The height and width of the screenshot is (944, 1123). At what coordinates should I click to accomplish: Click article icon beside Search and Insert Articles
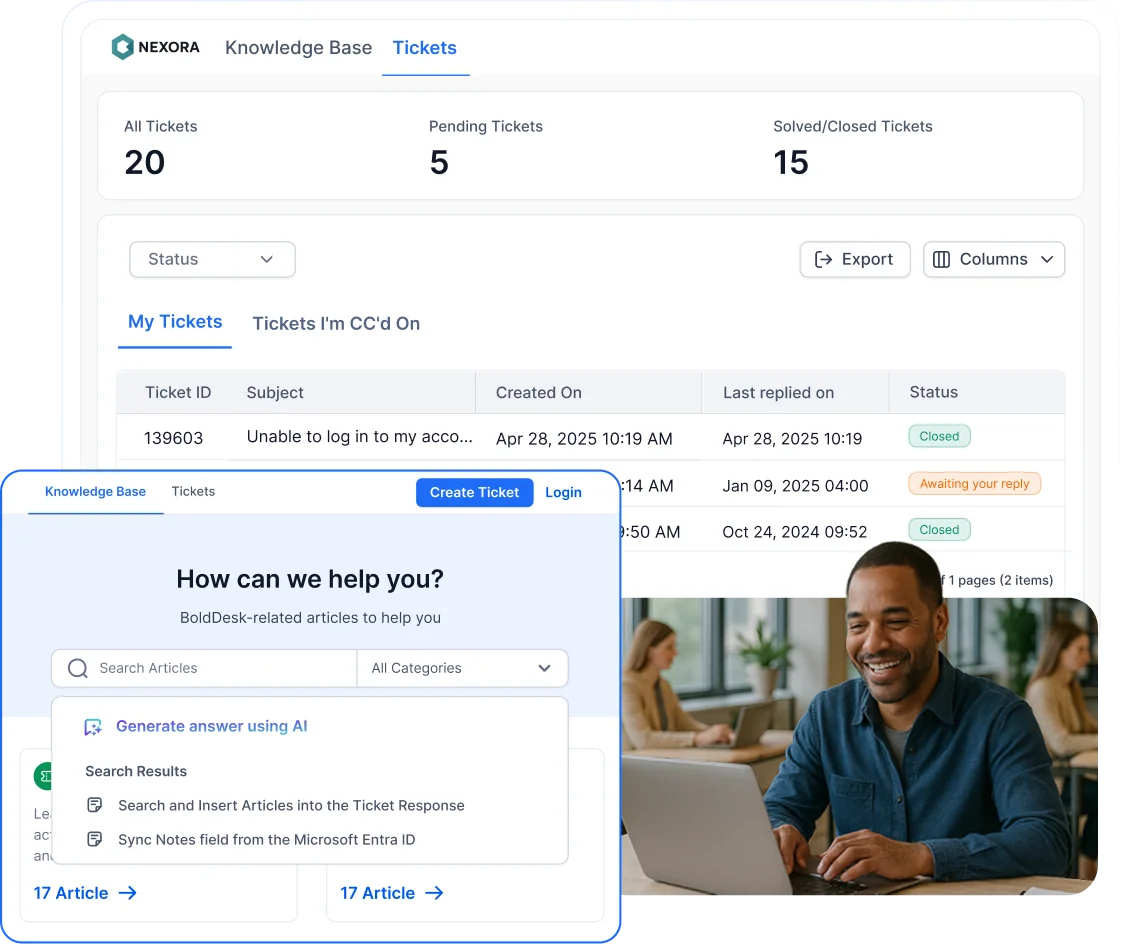[95, 805]
